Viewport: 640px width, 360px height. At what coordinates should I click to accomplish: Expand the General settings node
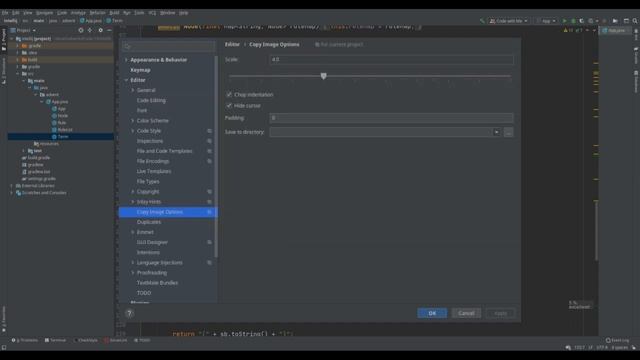pyautogui.click(x=133, y=90)
